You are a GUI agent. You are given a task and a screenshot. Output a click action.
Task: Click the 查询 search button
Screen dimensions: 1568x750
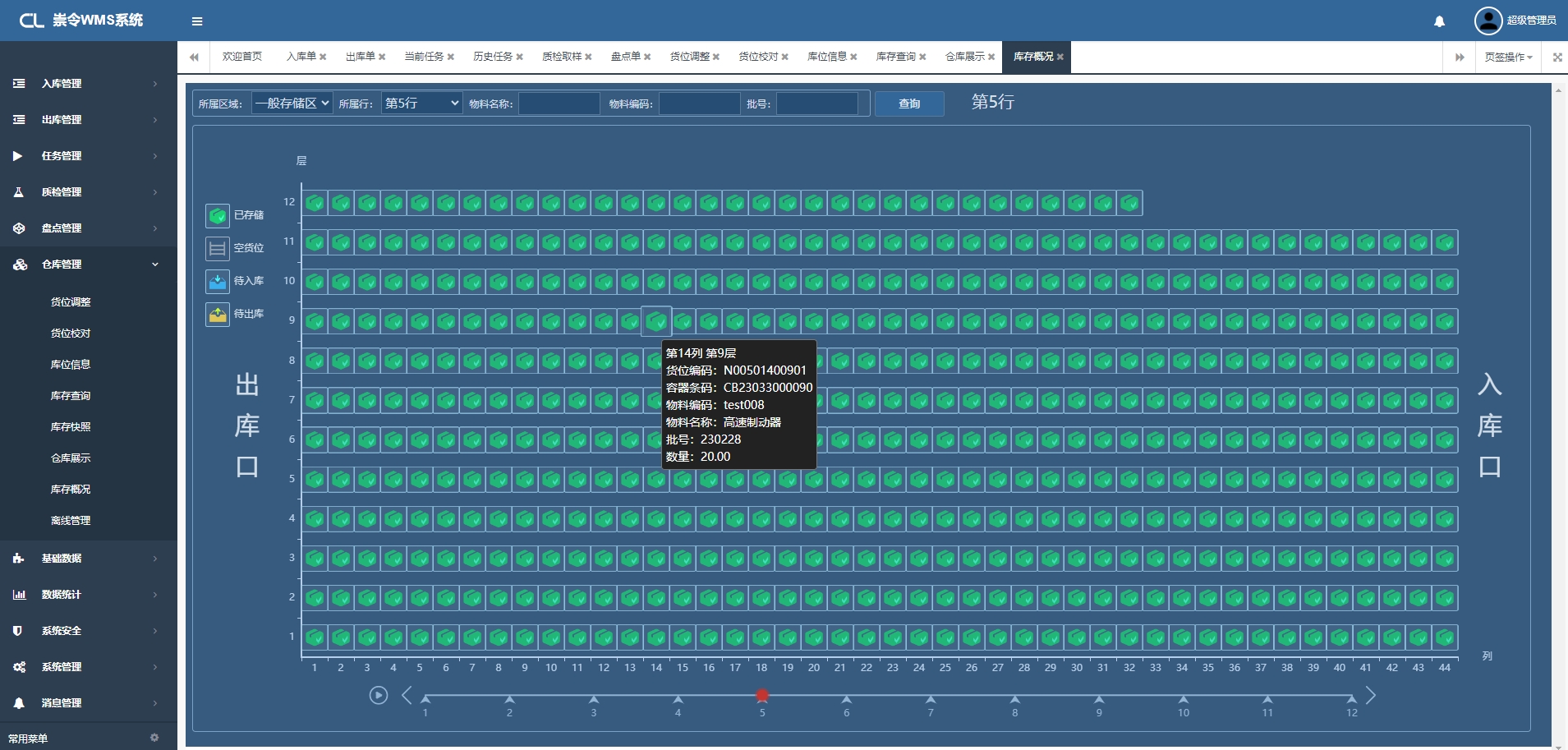coord(909,104)
